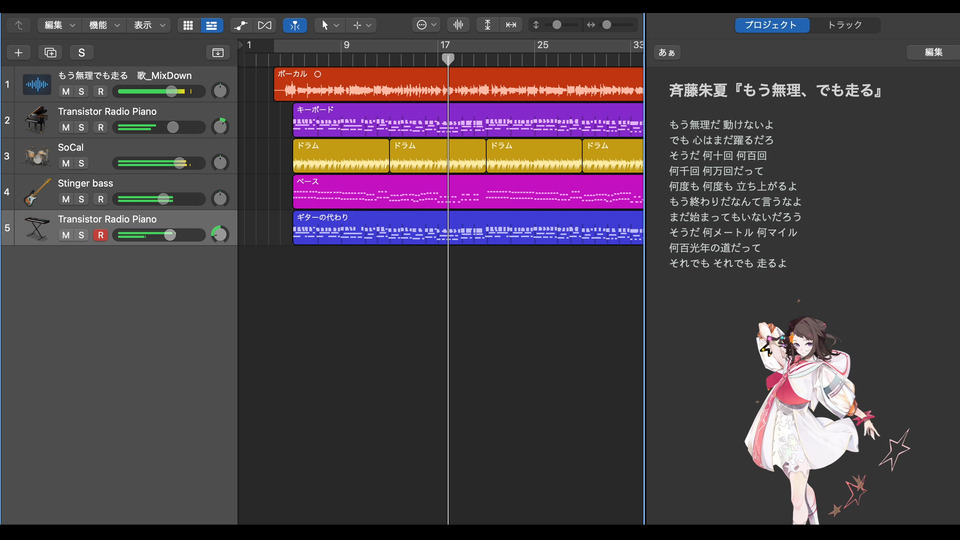
Task: Click the SoCal drum kit icon
Action: point(37,156)
